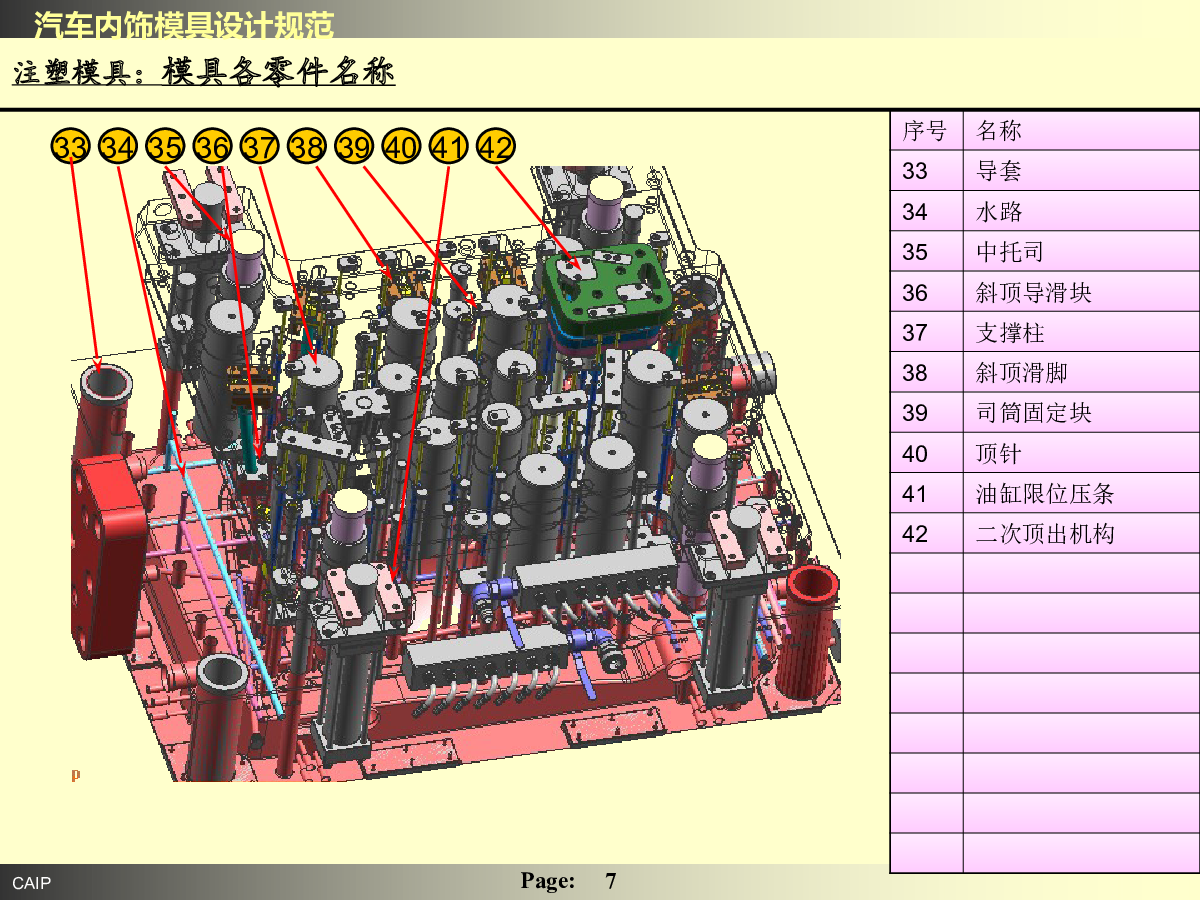
Task: Select the 油缸限位压条 name cell
Action: (x=1081, y=493)
